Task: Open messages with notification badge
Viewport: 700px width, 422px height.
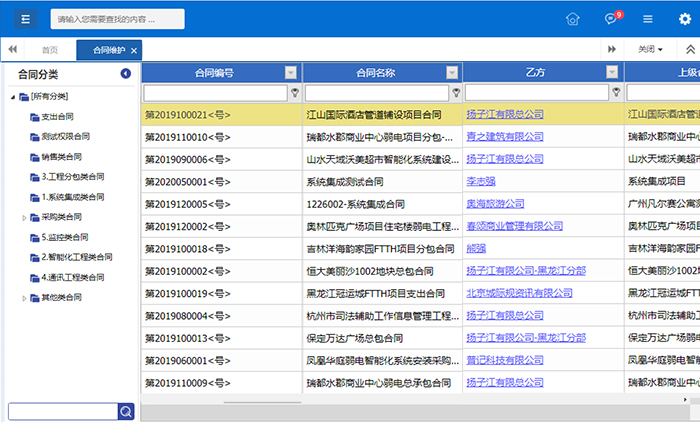Action: point(611,19)
